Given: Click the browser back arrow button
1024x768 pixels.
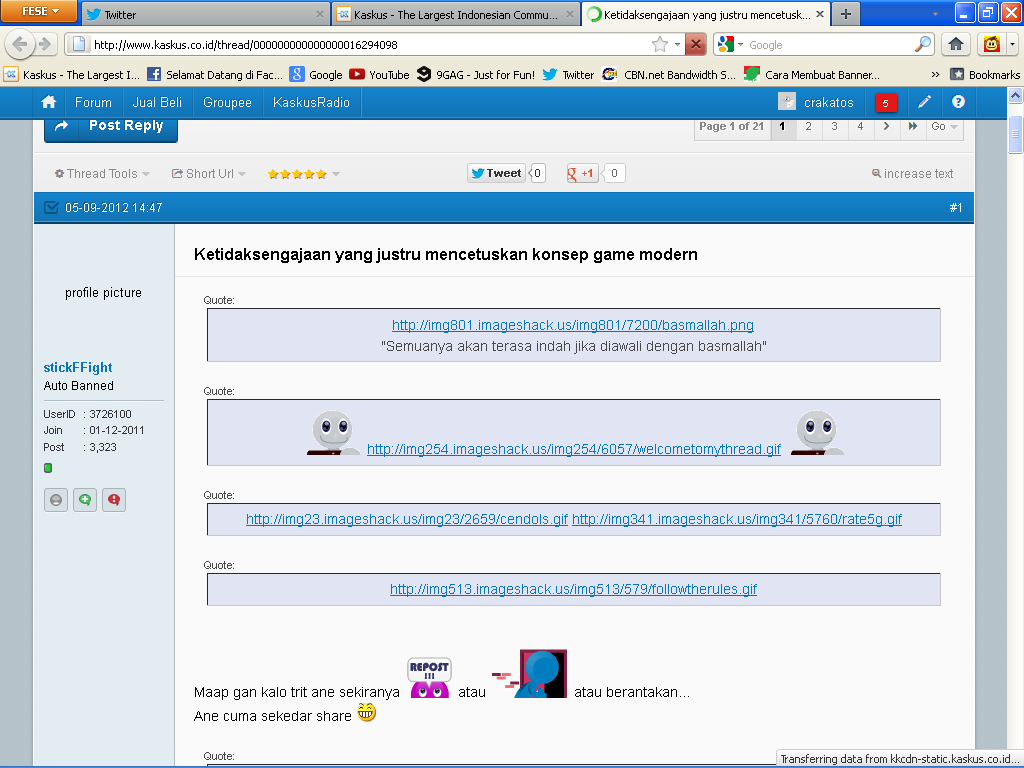Looking at the screenshot, I should pyautogui.click(x=20, y=44).
